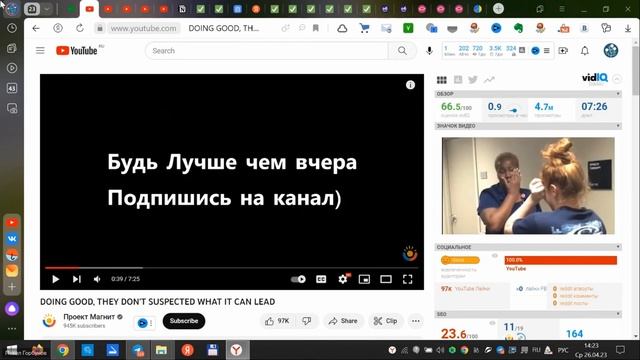Open VK from the browser sidebar
Viewport: 640px width, 360px height.
point(12,239)
